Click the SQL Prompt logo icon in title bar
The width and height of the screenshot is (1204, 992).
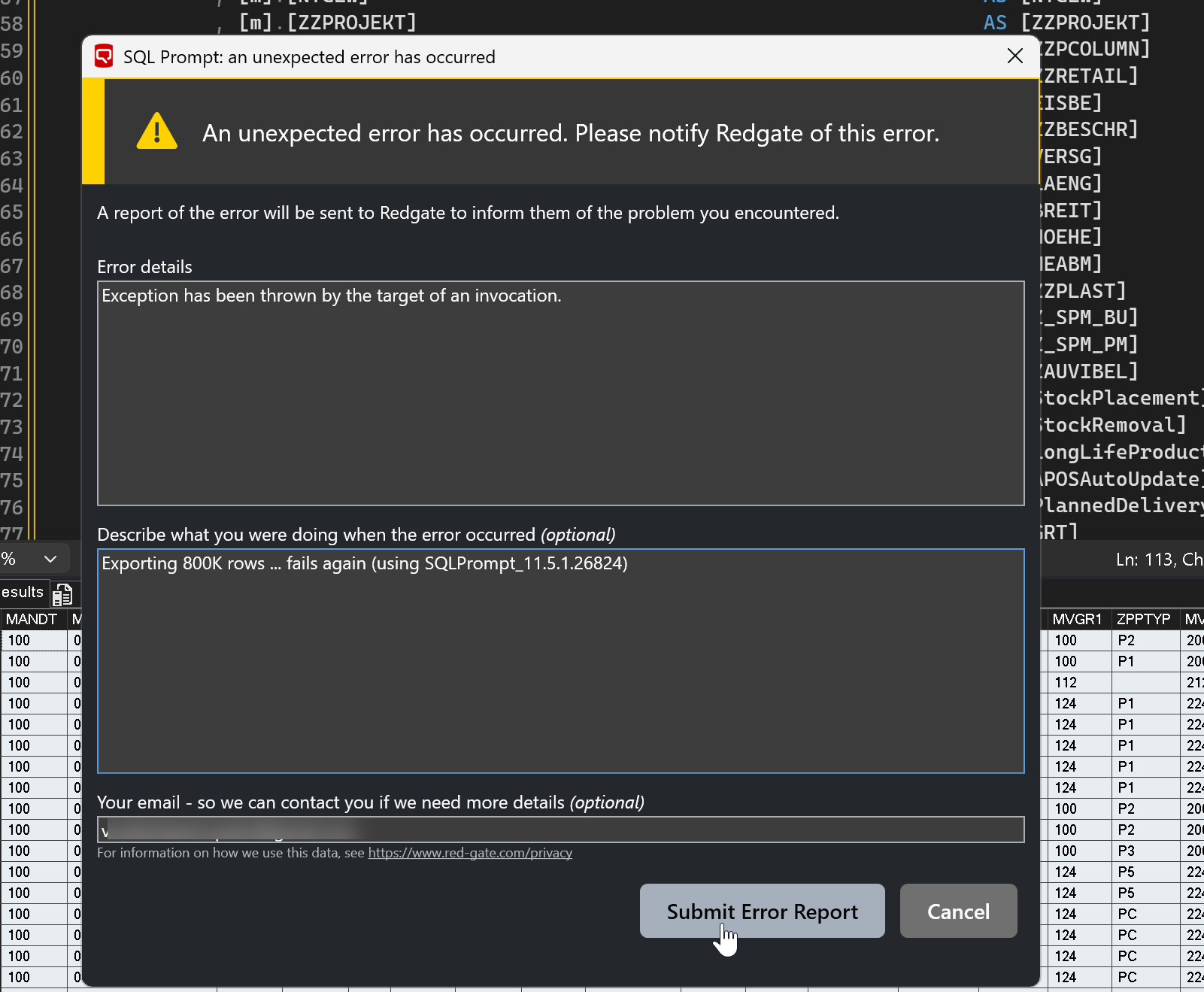click(104, 56)
